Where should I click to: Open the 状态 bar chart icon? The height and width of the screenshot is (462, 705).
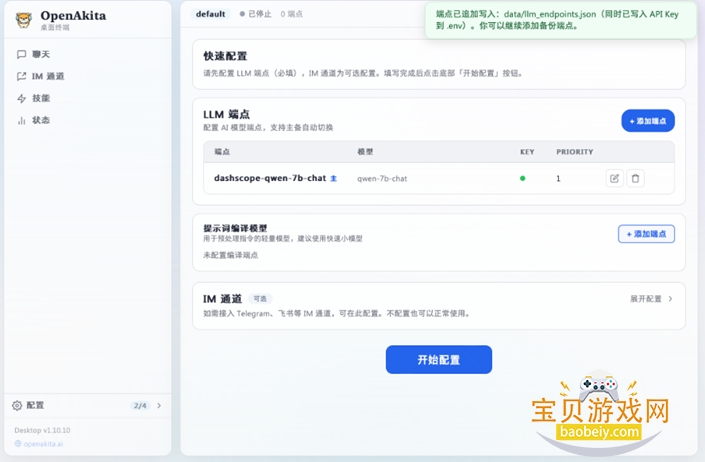click(22, 120)
